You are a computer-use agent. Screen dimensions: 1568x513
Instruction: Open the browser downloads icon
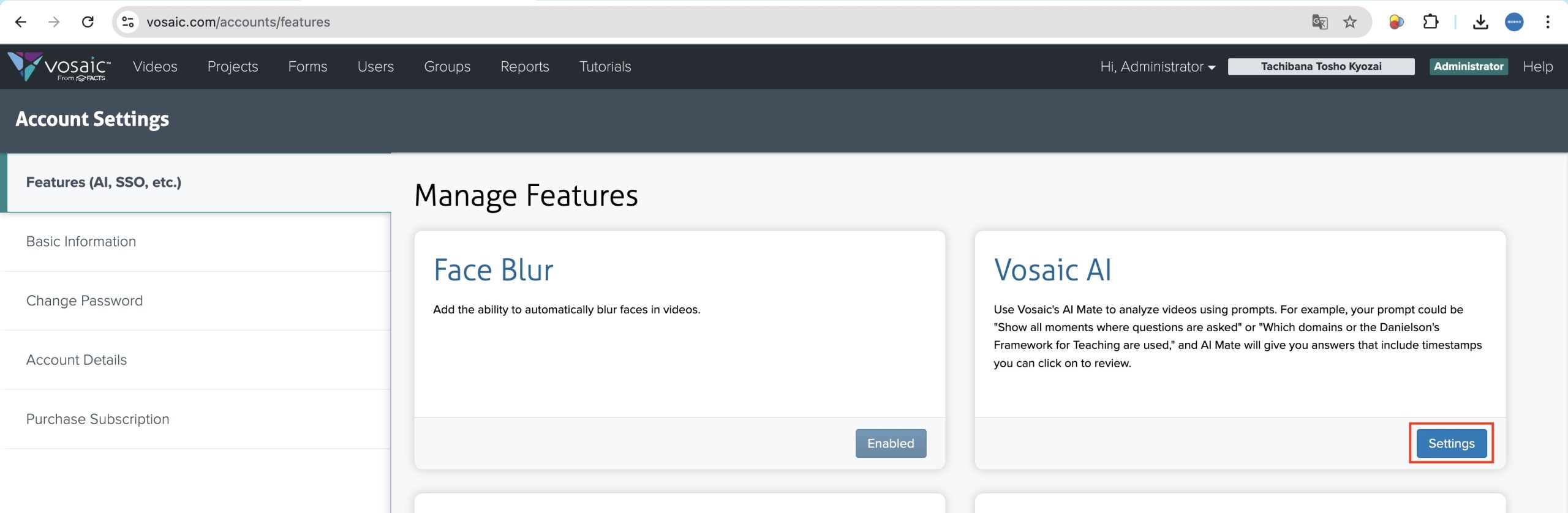(x=1480, y=22)
